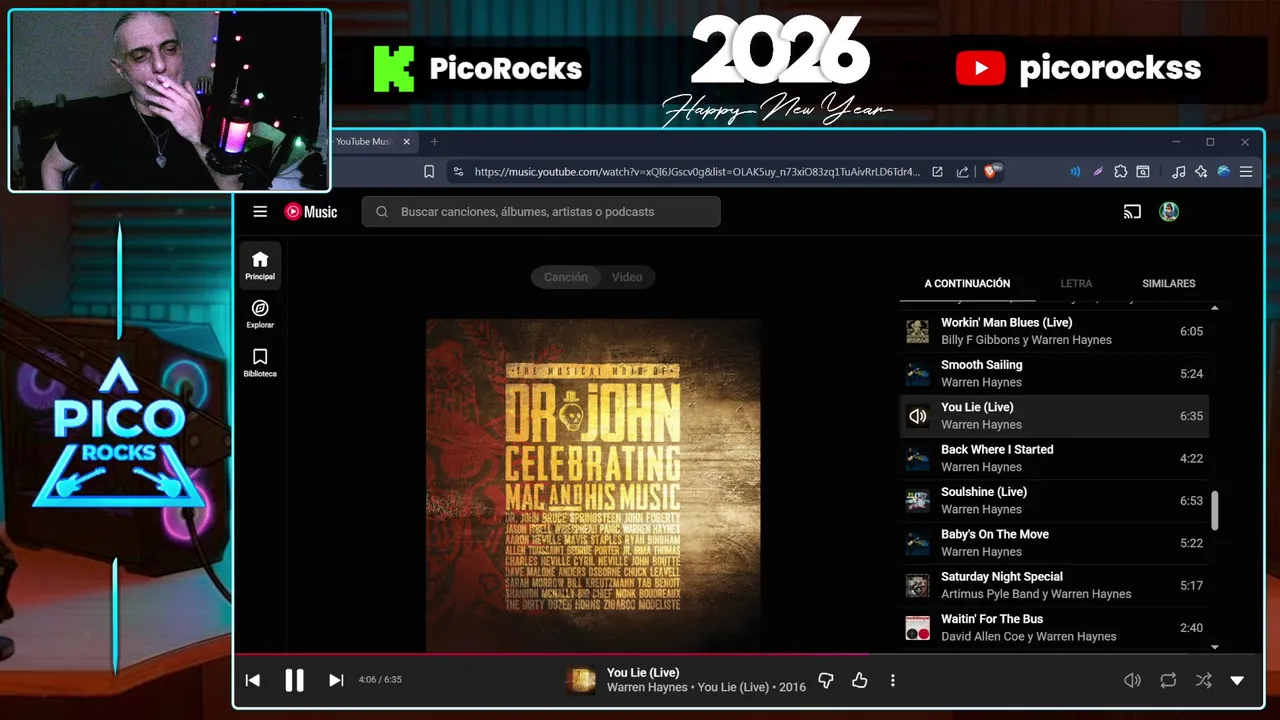Play Baby's On The Move from queue
Viewport: 1280px width, 720px height.
pos(1055,543)
